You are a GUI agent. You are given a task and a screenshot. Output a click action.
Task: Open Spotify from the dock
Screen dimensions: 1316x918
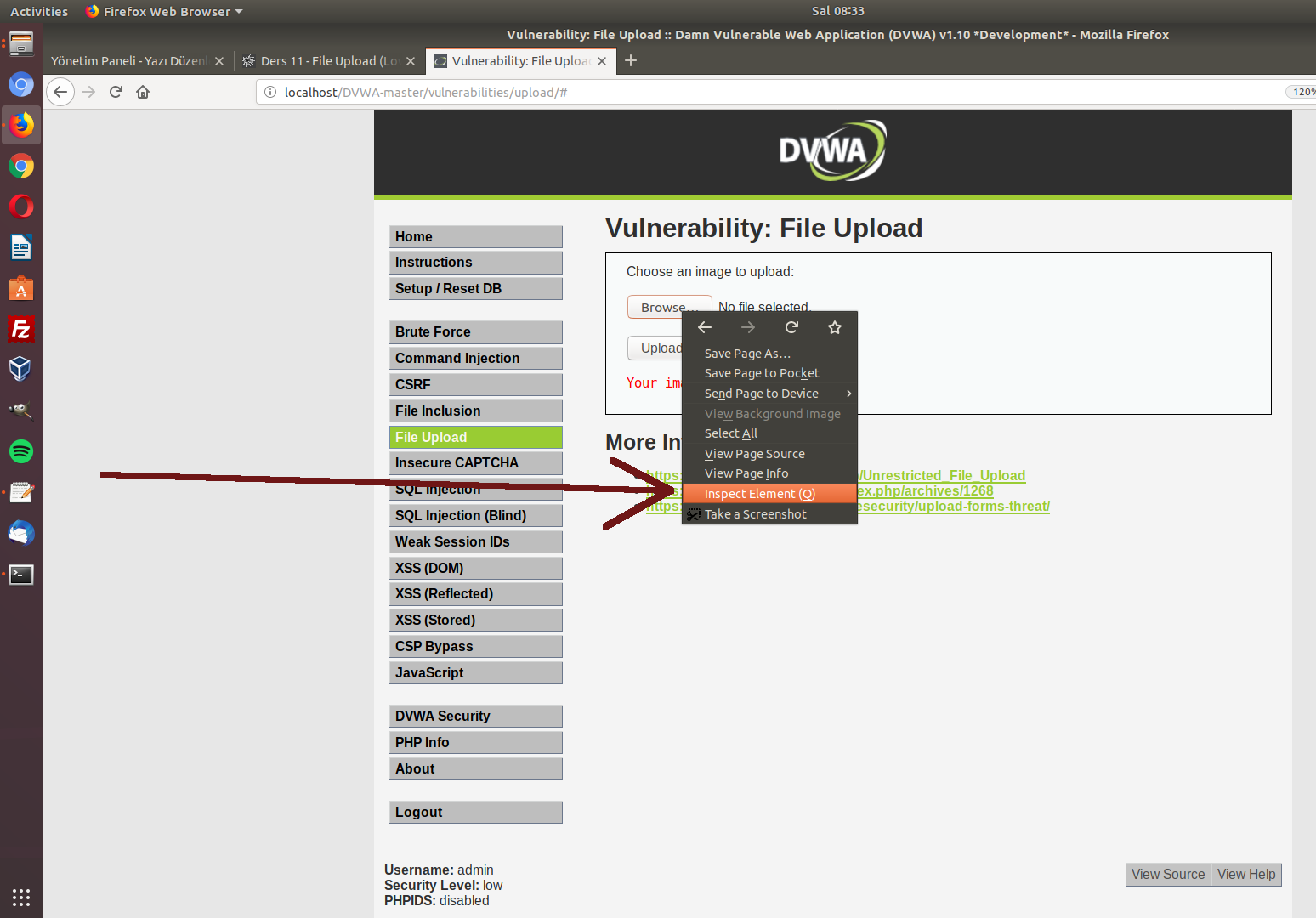click(x=21, y=451)
